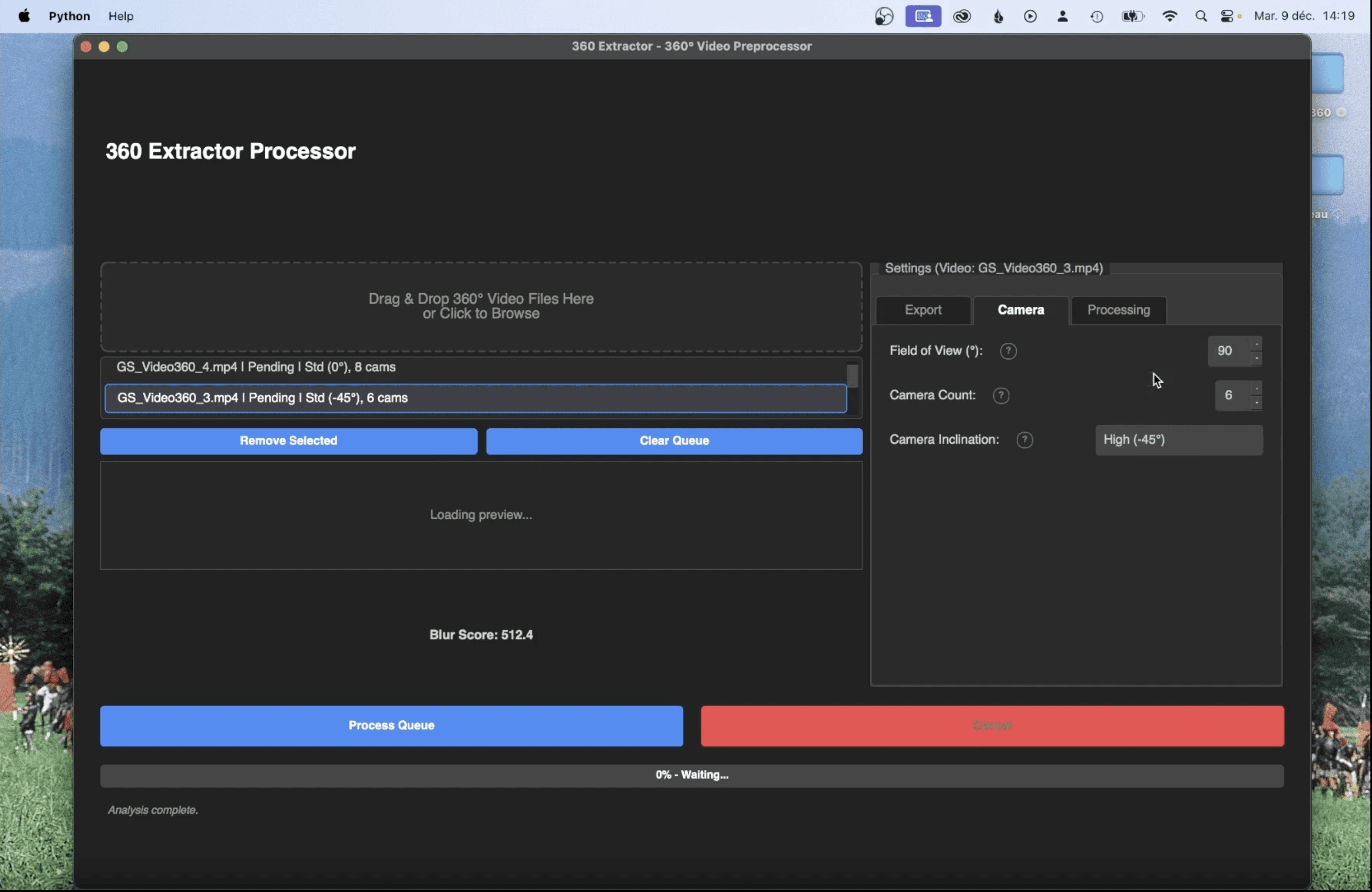Click the Wi-Fi status icon
1372x892 pixels.
1169,16
